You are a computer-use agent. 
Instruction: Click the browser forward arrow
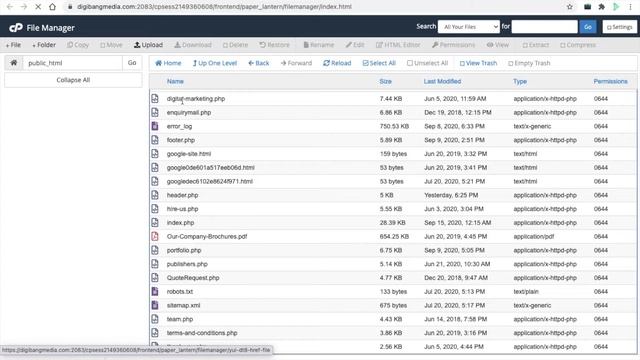point(24,7)
